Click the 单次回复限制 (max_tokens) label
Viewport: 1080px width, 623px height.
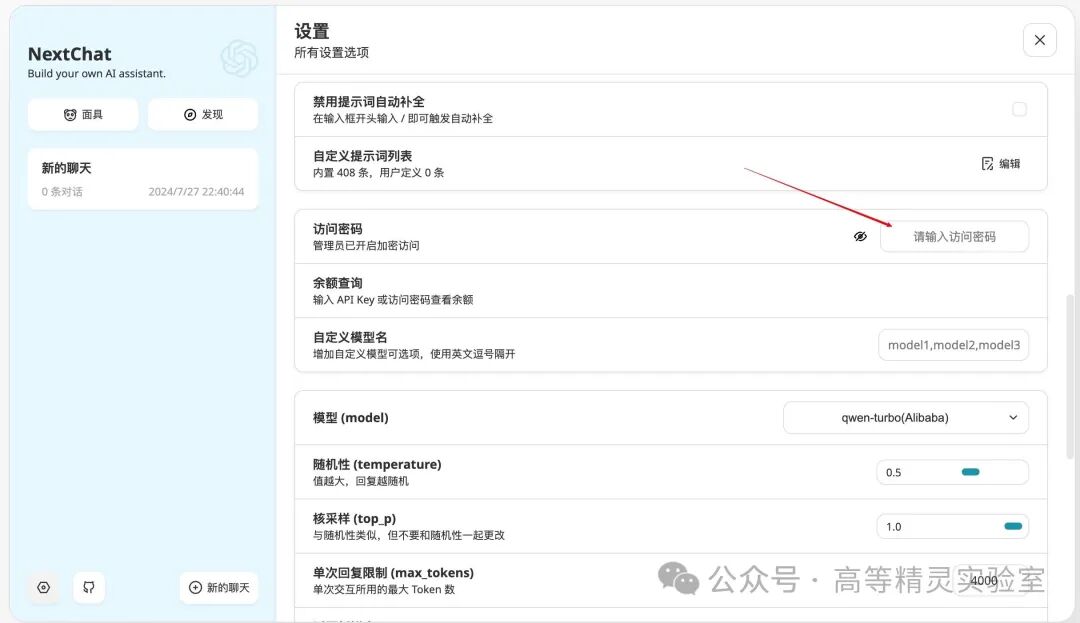coord(393,573)
